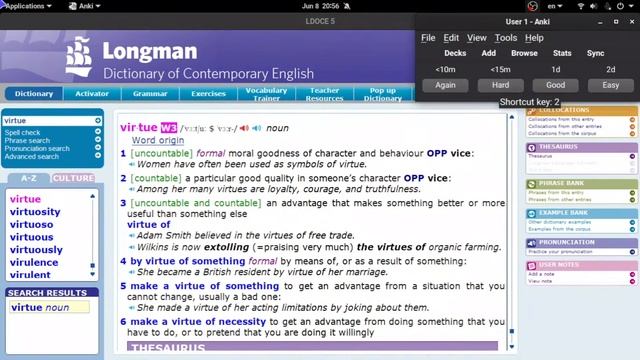
Task: Click the Advanced search arrow icon
Action: click(x=98, y=155)
